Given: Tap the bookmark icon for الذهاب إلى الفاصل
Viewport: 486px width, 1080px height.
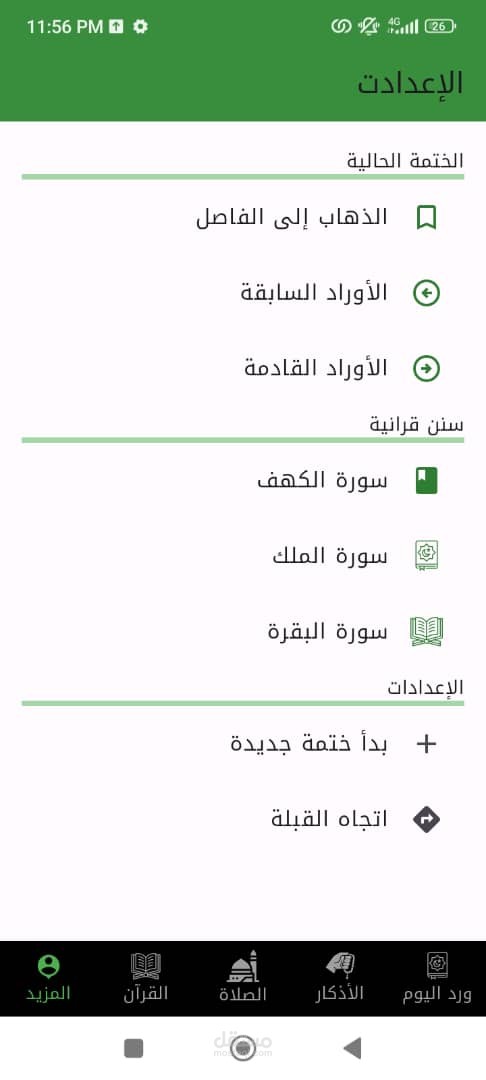Looking at the screenshot, I should click(426, 218).
